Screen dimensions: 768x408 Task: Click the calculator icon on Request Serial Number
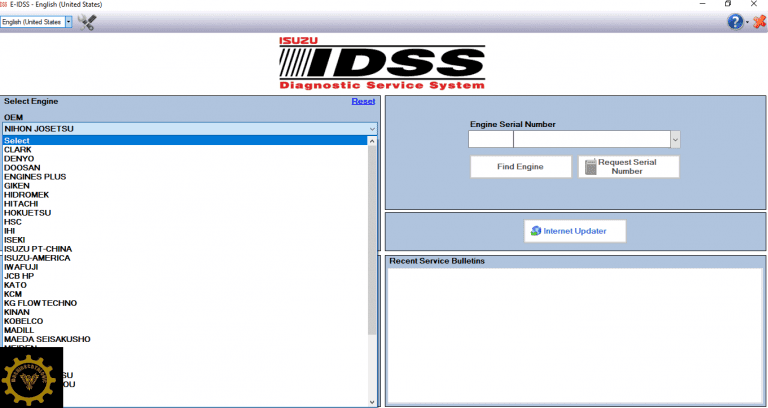tap(591, 167)
